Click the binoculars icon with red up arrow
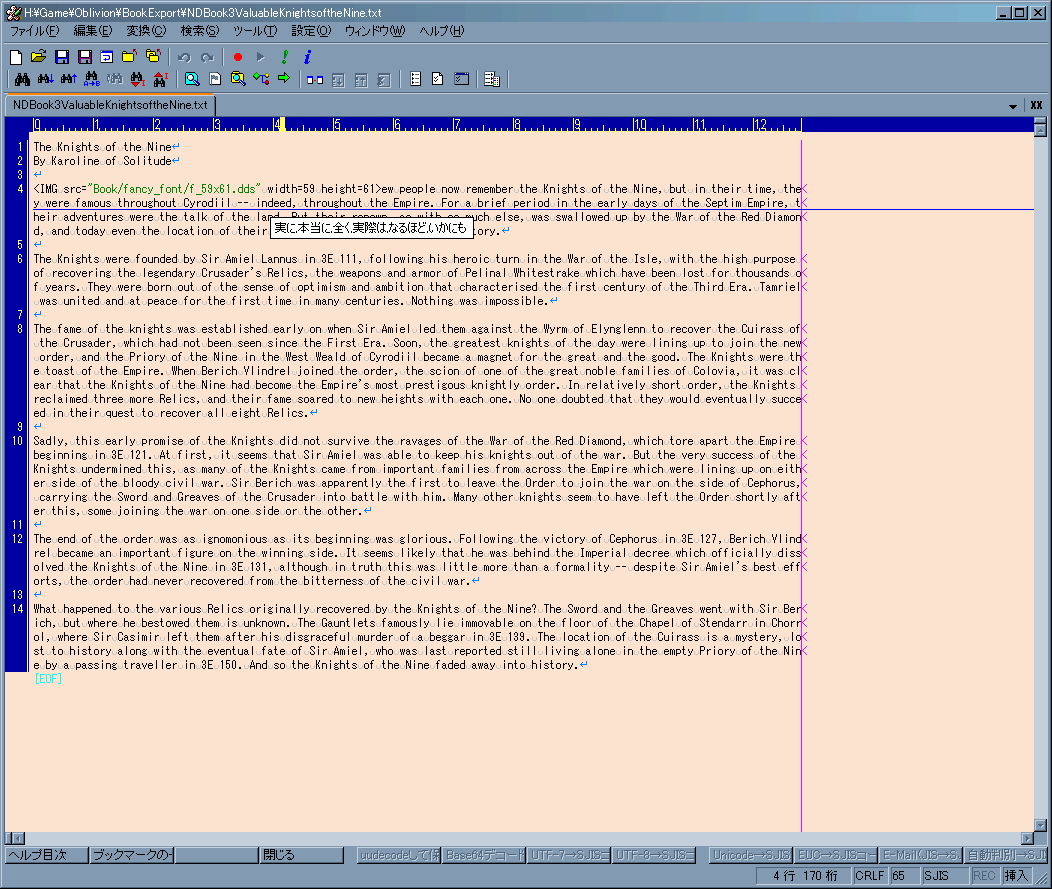The image size is (1052, 889). (x=160, y=80)
